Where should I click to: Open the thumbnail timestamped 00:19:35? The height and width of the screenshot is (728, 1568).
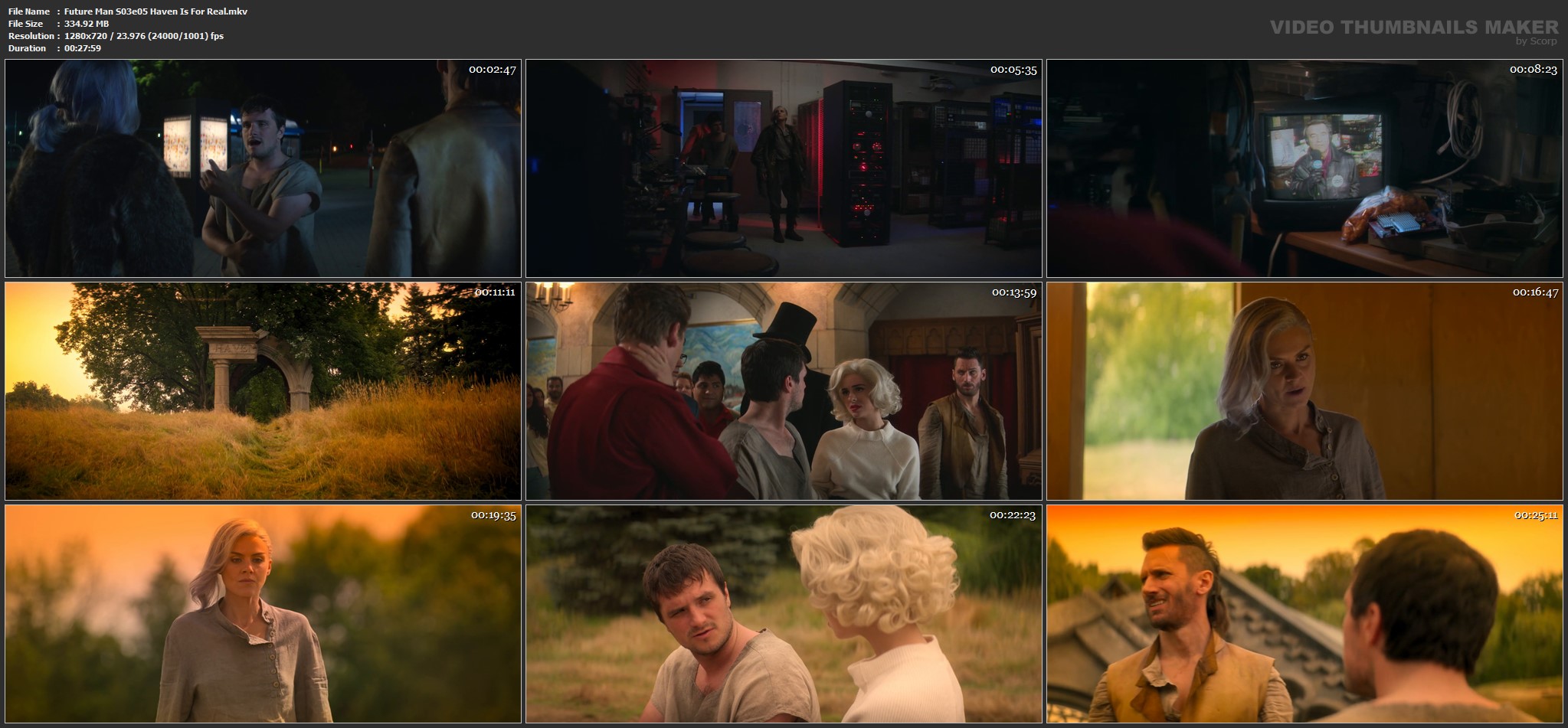point(263,614)
